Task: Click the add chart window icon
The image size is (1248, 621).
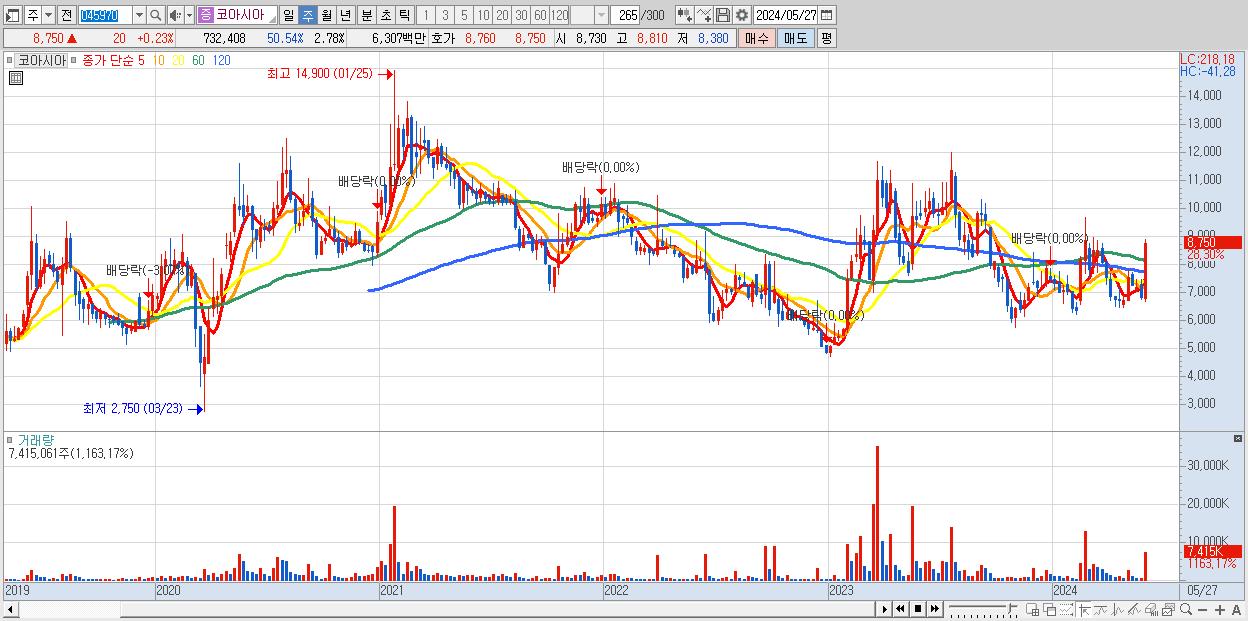Action: tap(1033, 609)
